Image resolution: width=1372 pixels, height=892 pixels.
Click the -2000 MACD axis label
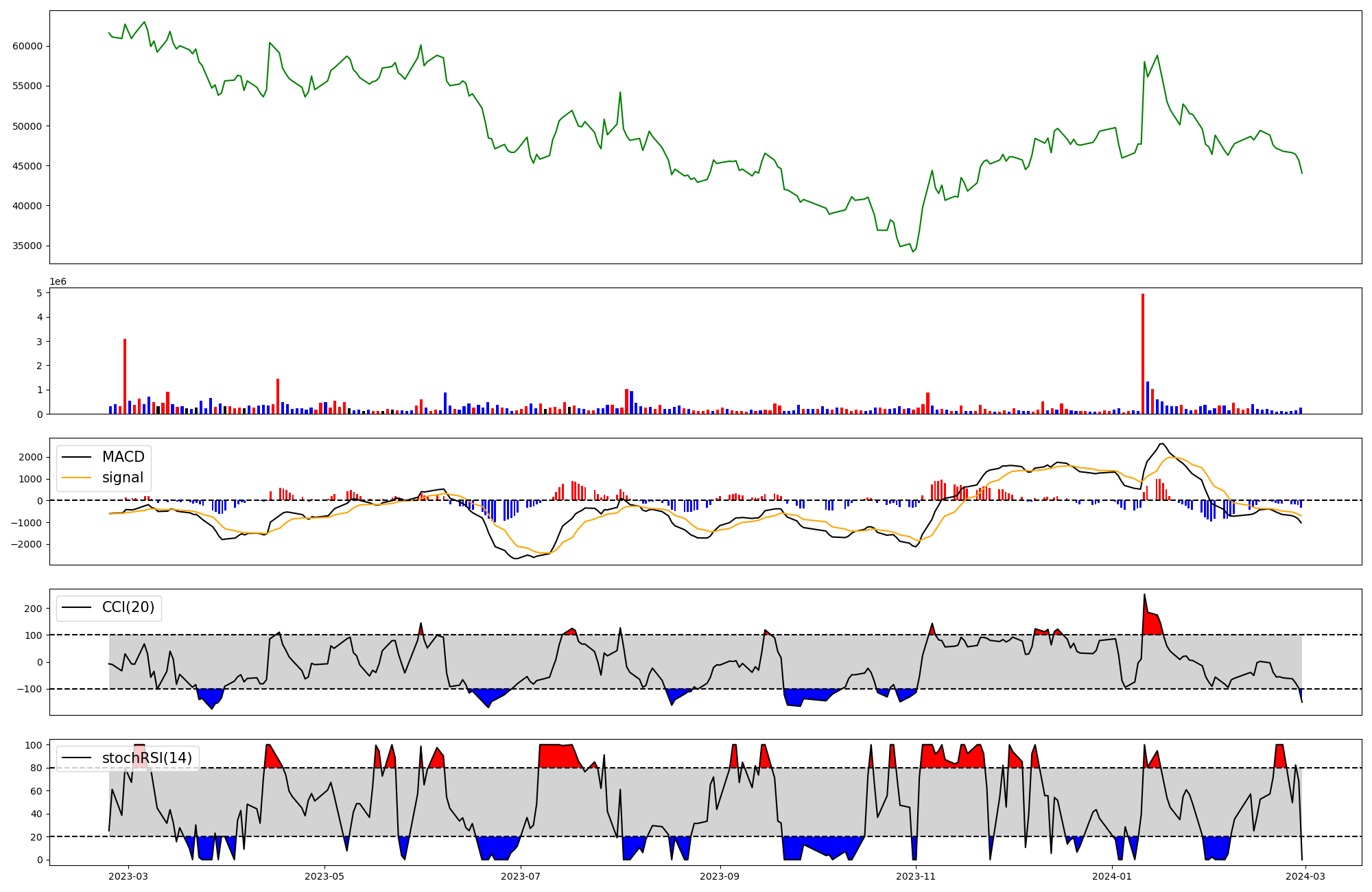[25, 544]
